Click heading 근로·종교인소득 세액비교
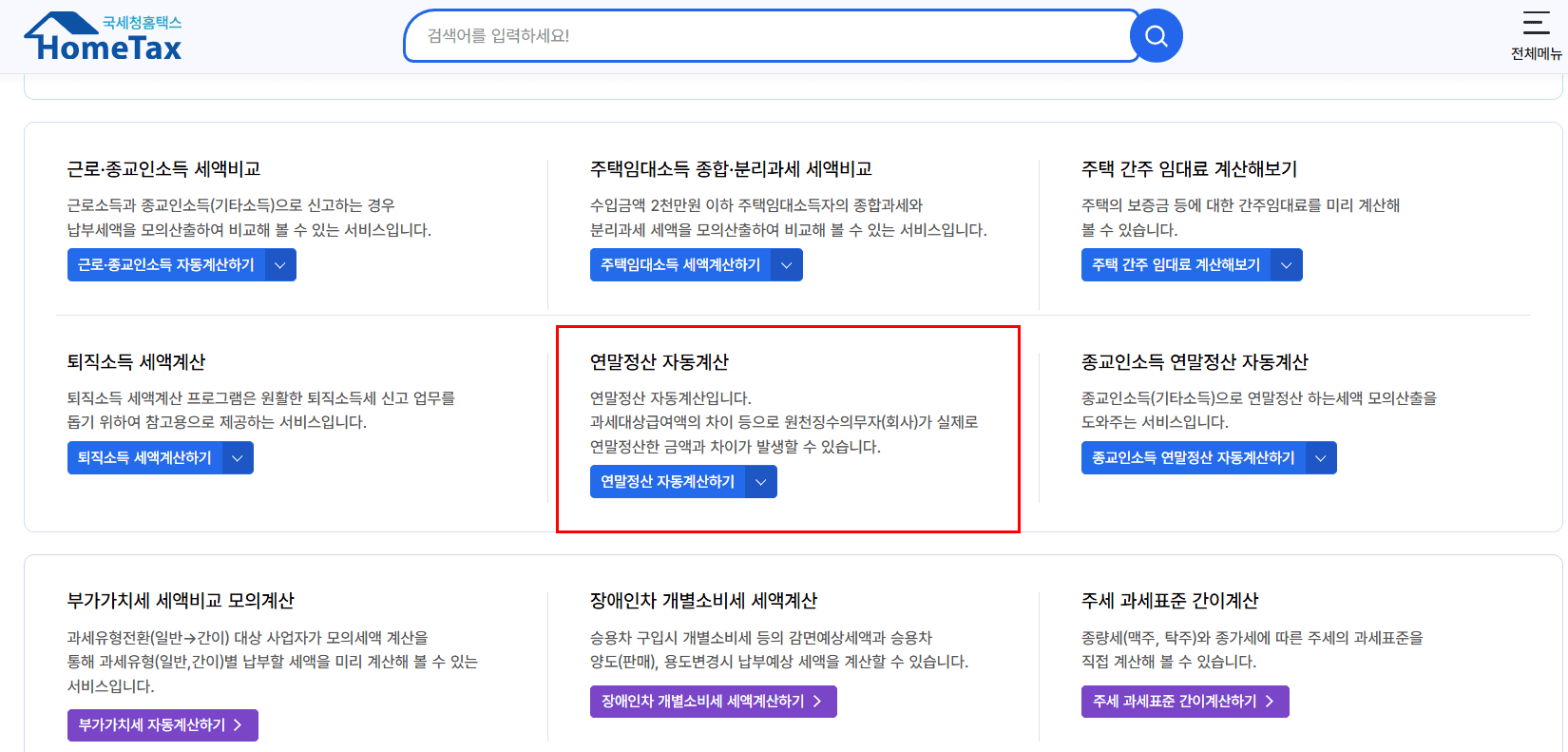1568x752 pixels. [x=163, y=169]
